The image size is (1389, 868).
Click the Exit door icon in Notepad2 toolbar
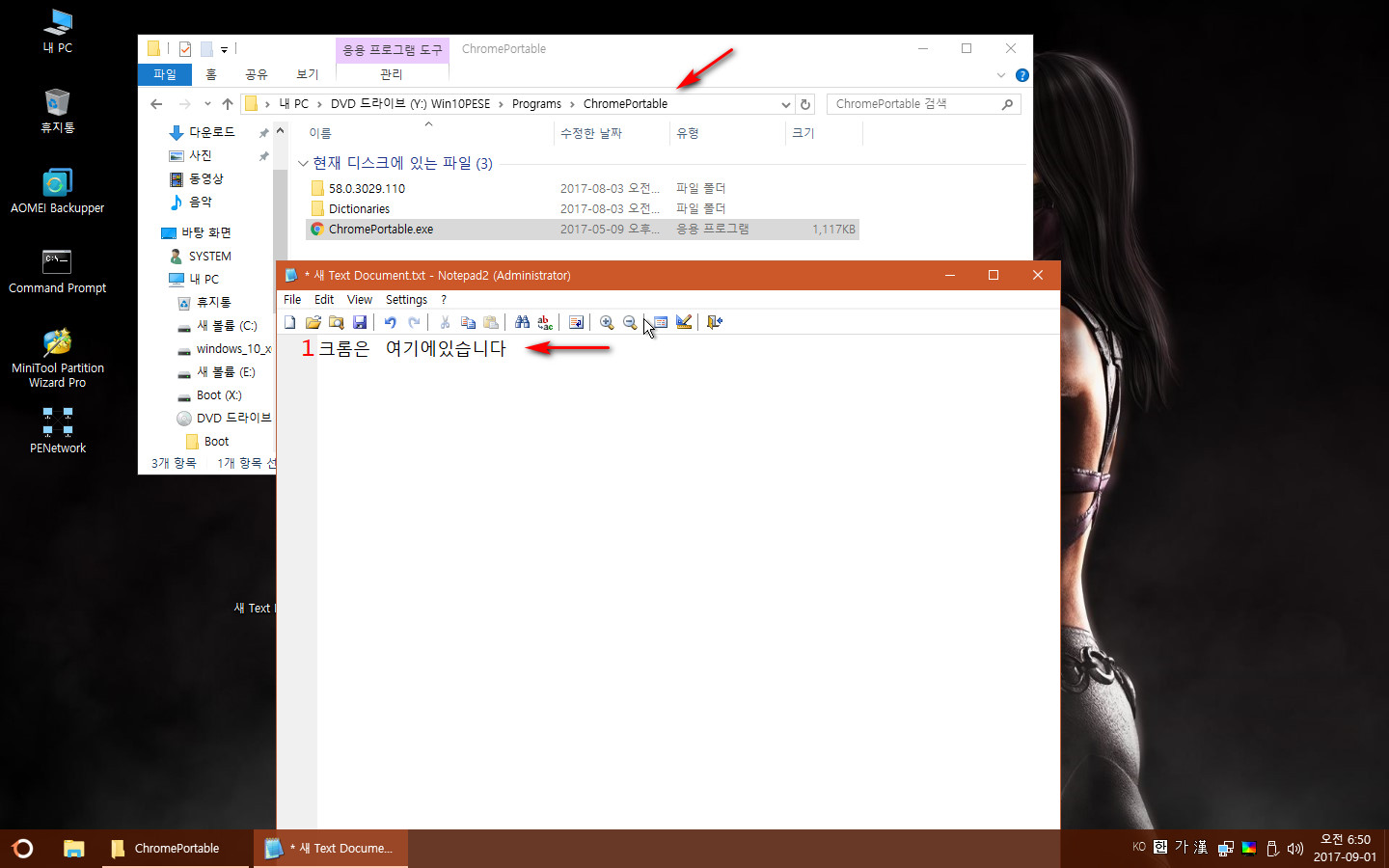tap(715, 322)
